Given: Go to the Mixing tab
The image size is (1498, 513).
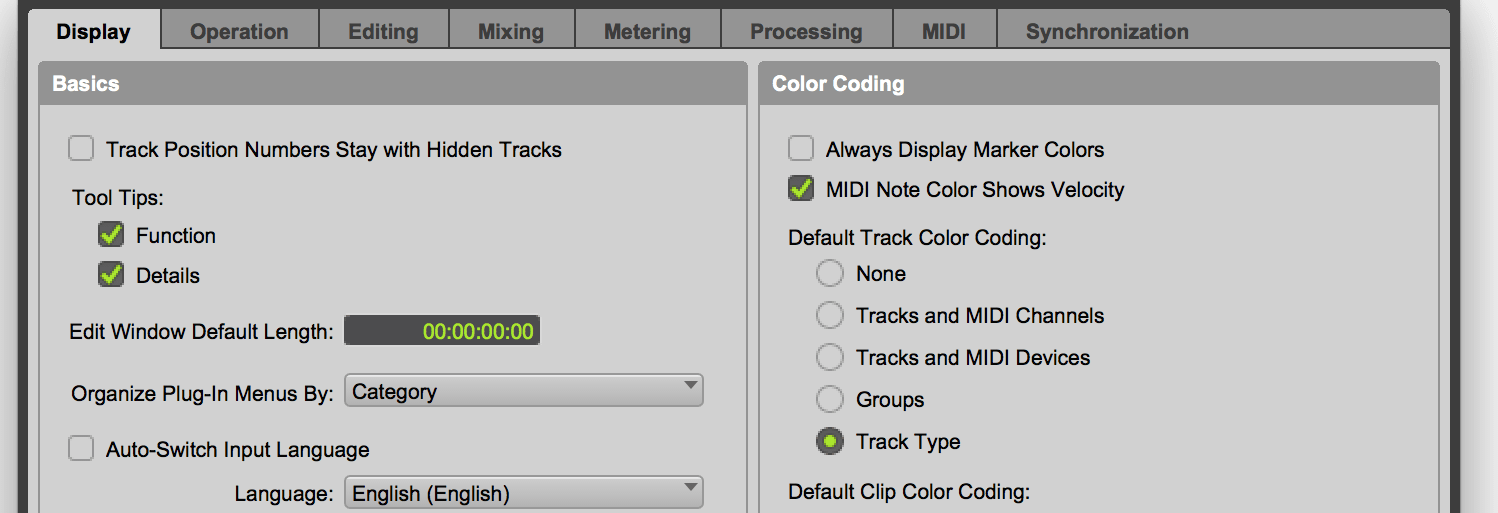Looking at the screenshot, I should (x=510, y=31).
